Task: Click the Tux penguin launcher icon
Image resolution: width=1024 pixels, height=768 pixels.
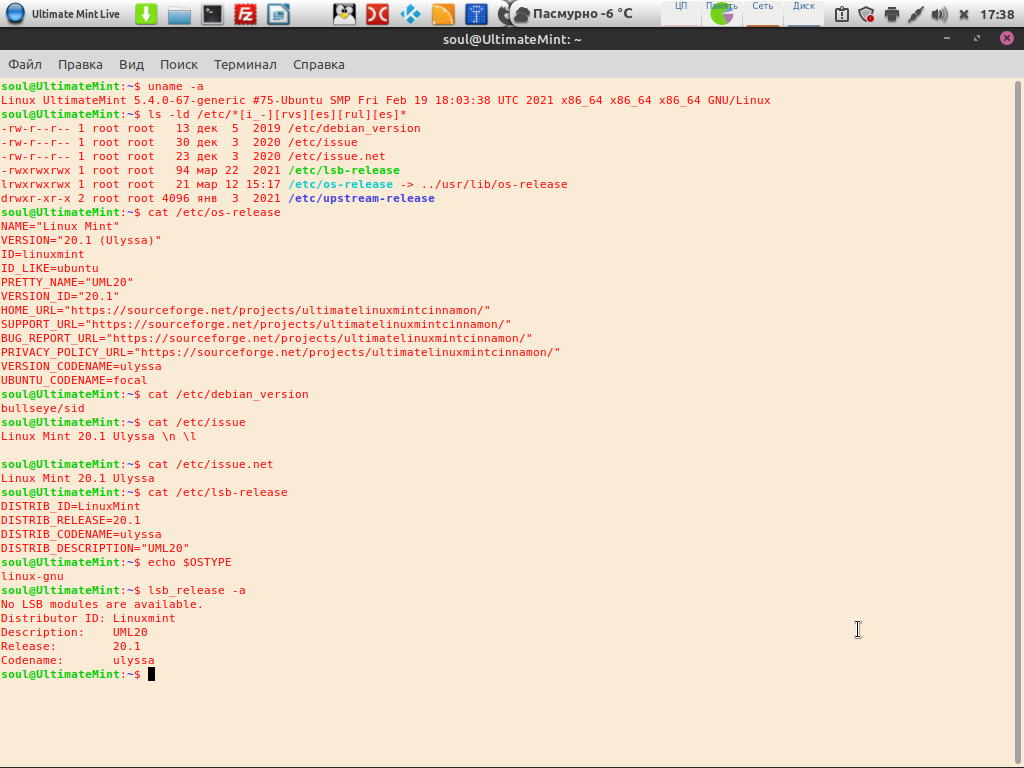Action: tap(344, 14)
